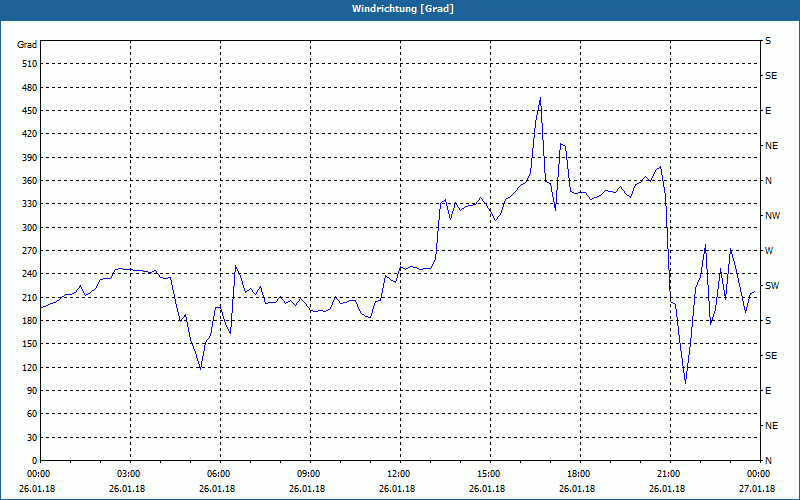Select the E compass label level with 450
This screenshot has height=500, width=800.
coord(768,111)
